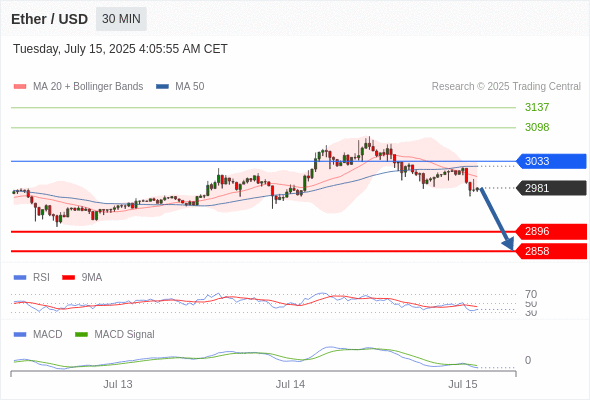
Task: Click the blue downward forecast arrow
Action: pyautogui.click(x=497, y=219)
